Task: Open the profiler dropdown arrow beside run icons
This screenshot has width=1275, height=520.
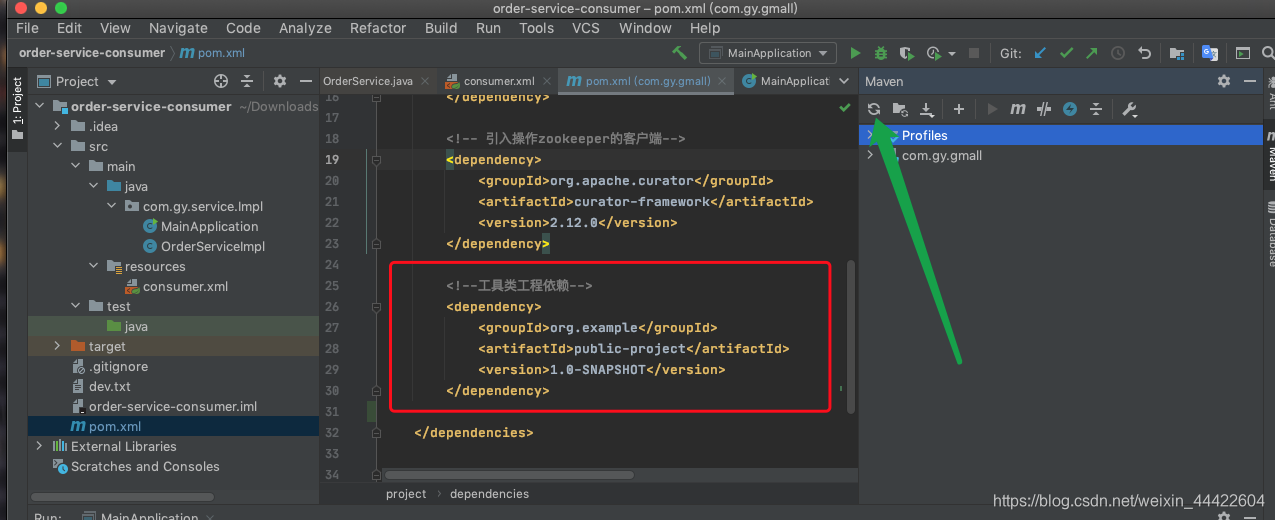Action: [951, 54]
